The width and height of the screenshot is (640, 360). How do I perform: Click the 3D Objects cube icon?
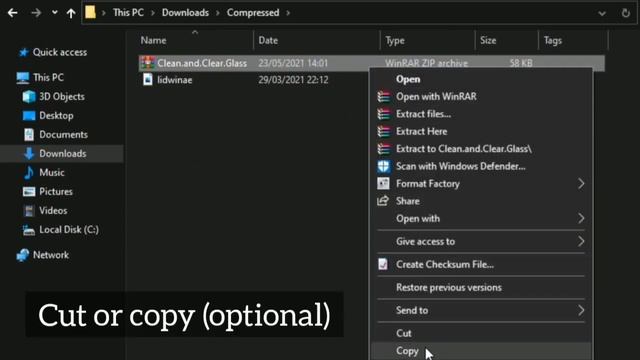29,97
